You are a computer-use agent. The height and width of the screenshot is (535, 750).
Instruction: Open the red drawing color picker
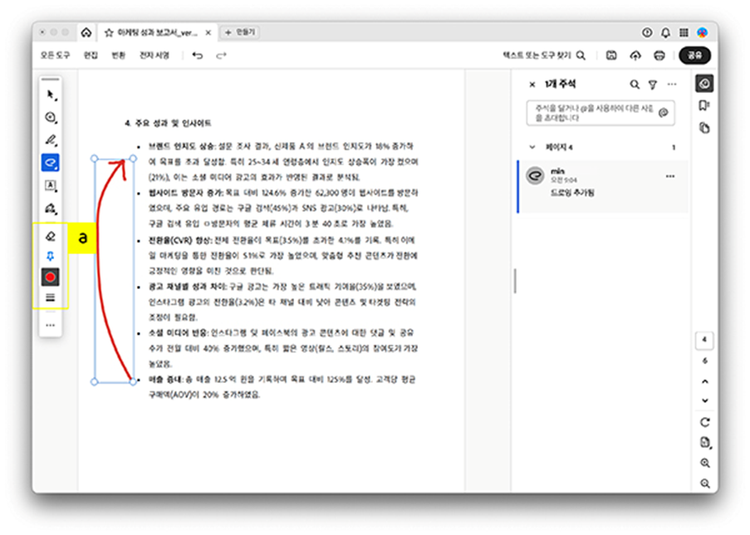click(x=50, y=277)
